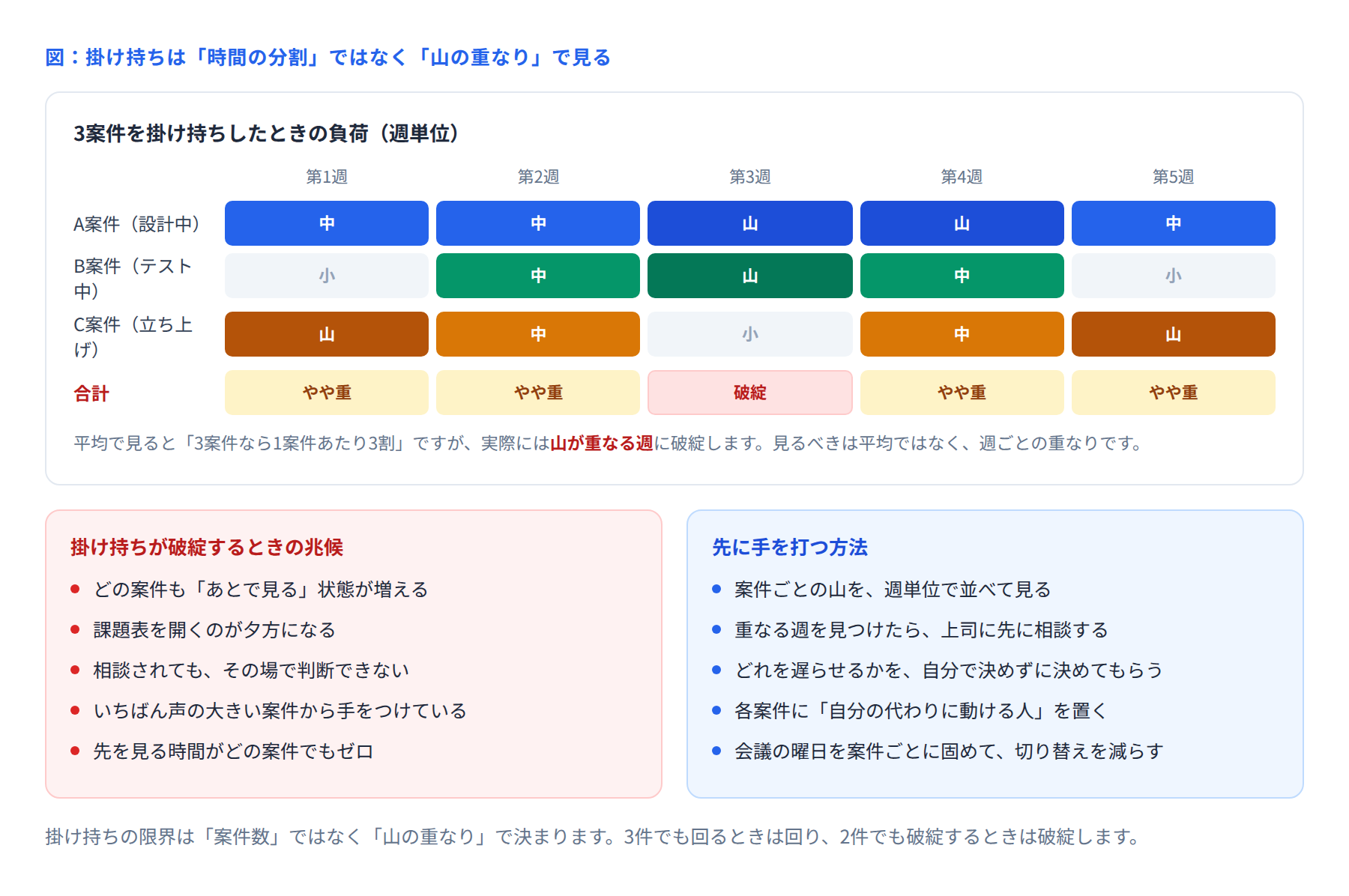Click B案件 week 1 小 cell
The width and height of the screenshot is (1349, 896).
(327, 276)
